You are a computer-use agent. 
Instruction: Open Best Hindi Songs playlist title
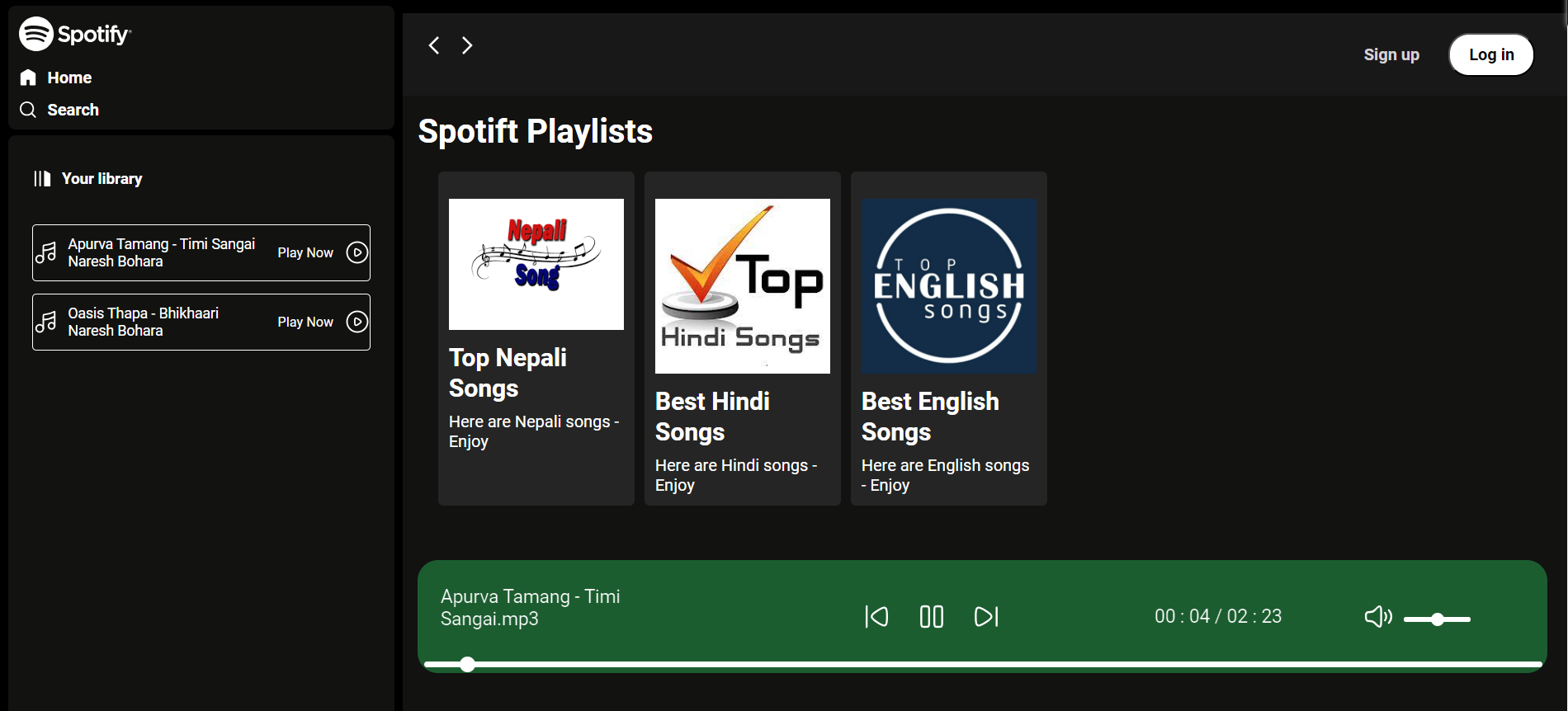coord(712,417)
